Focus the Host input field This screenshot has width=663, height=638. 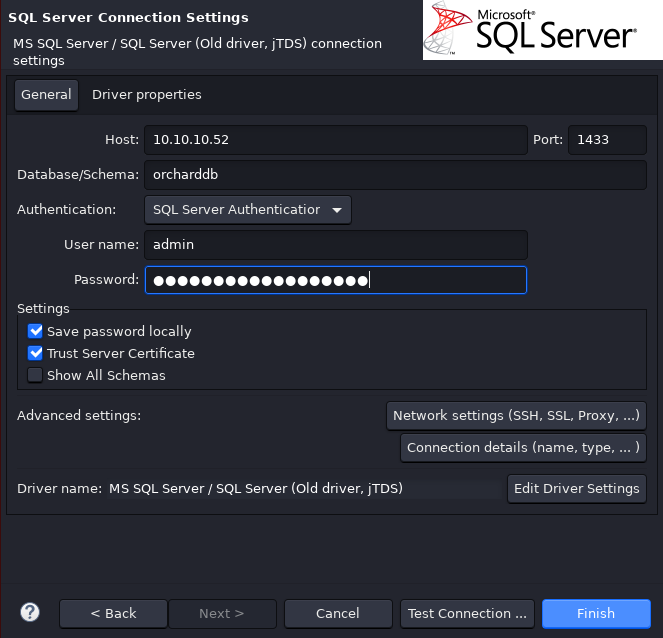point(335,140)
